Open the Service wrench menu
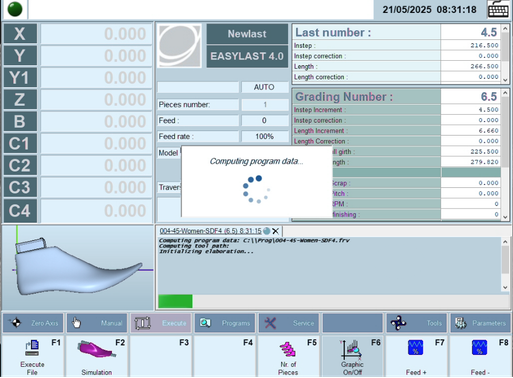This screenshot has width=513, height=378. [x=289, y=323]
